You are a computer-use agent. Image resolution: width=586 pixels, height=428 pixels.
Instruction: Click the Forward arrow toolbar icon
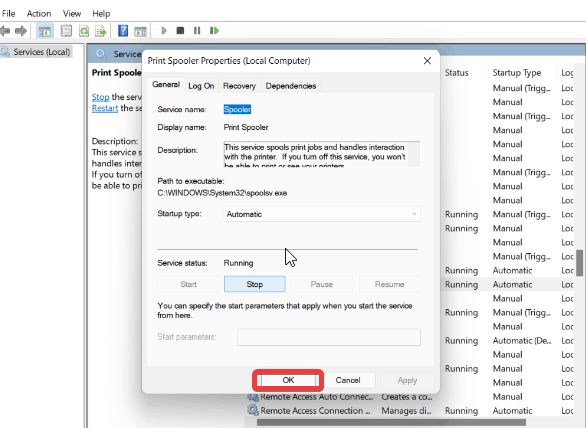click(x=21, y=31)
